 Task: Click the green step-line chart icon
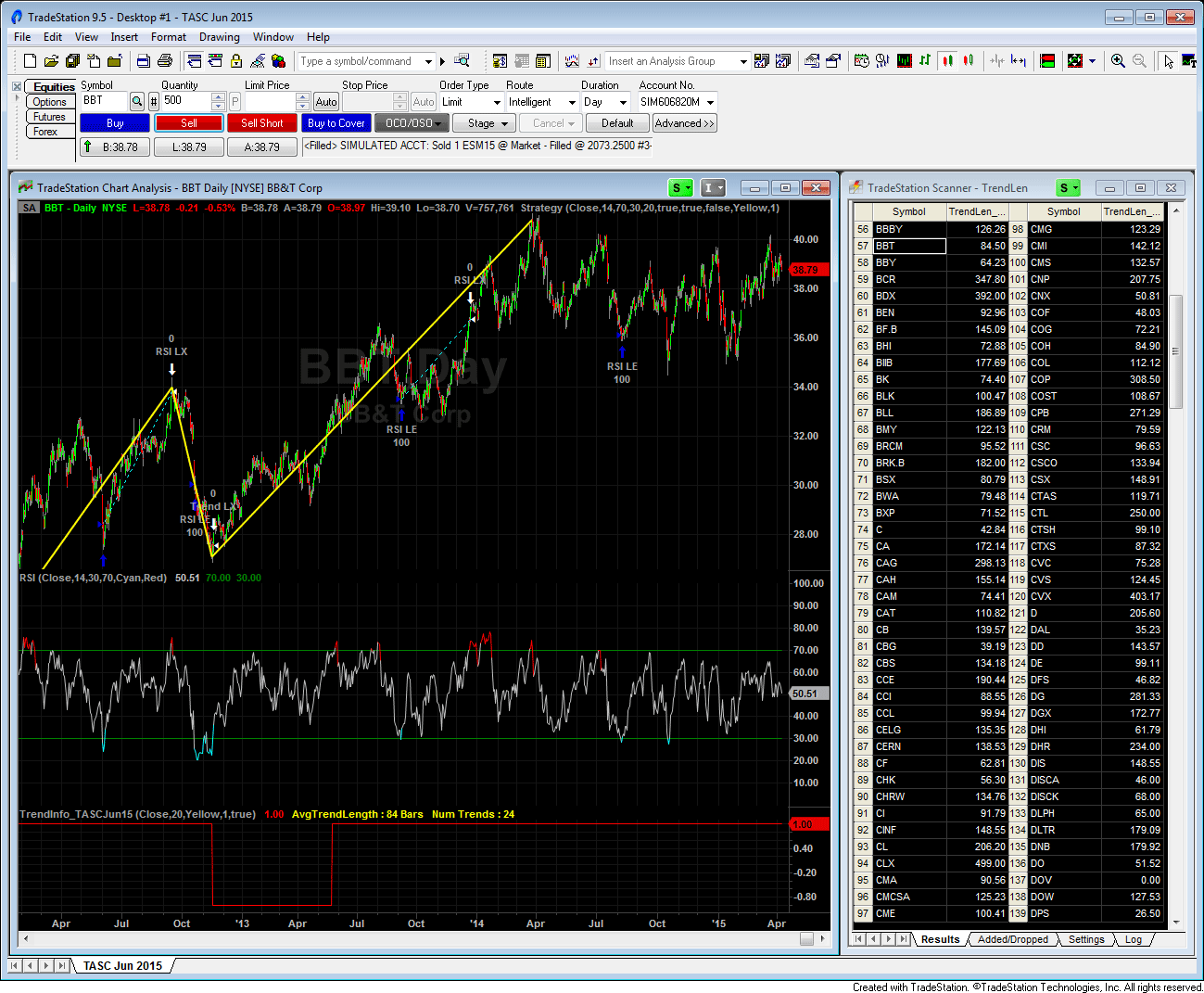pos(925,61)
